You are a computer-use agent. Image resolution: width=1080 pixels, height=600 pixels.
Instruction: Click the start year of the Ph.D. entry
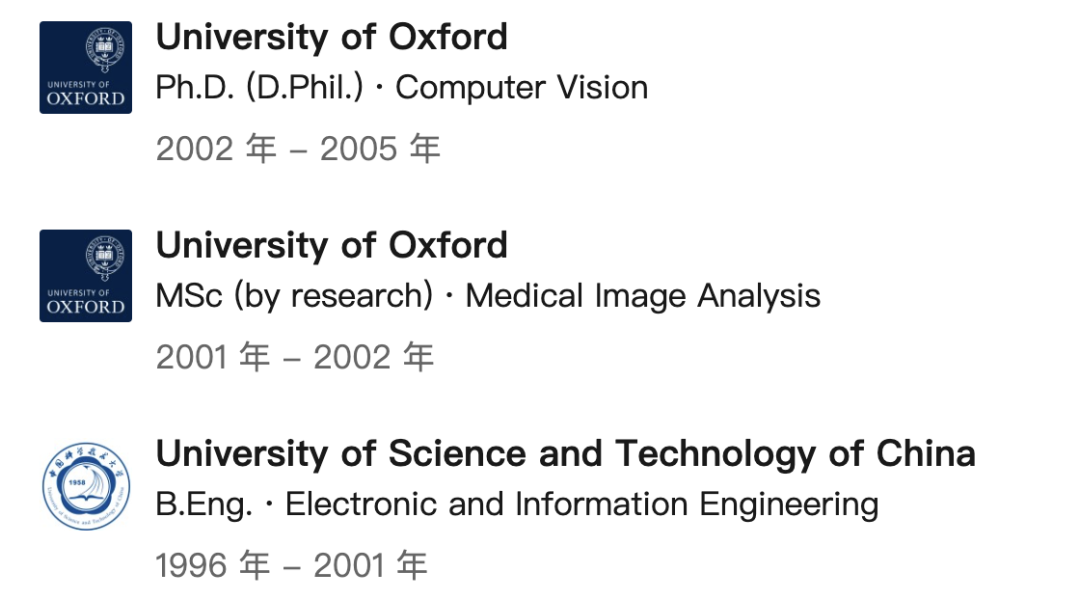[x=215, y=149]
